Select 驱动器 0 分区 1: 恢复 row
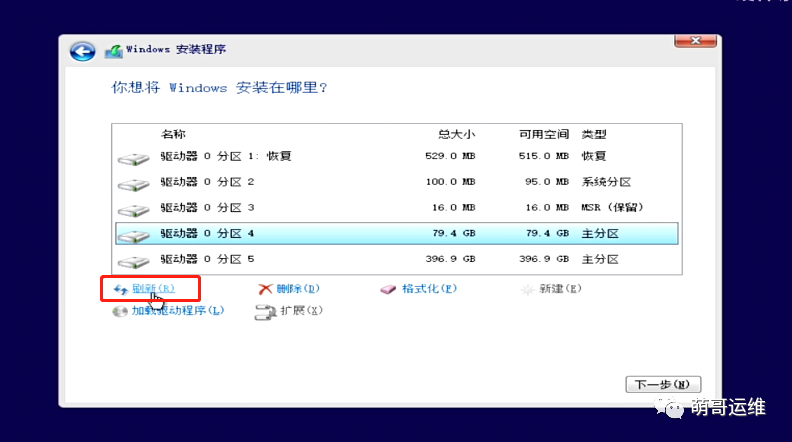792x442 pixels. click(397, 156)
